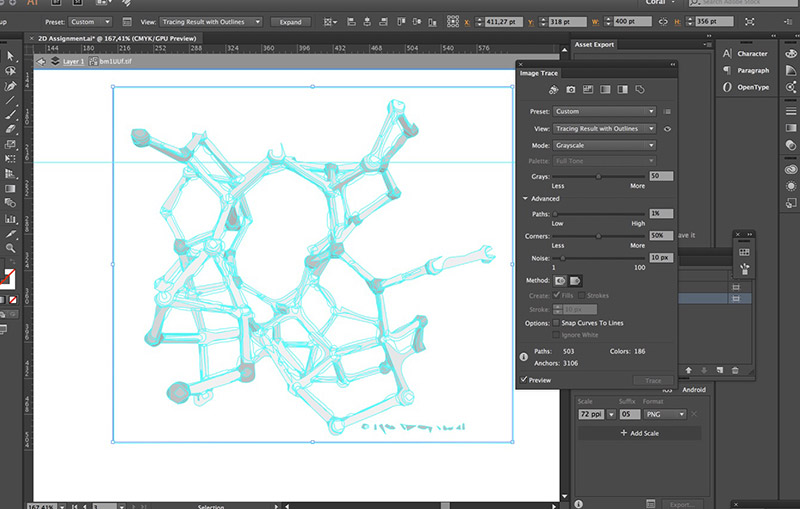Collapse the Advanced section triangle
The width and height of the screenshot is (800, 509).
click(x=525, y=198)
